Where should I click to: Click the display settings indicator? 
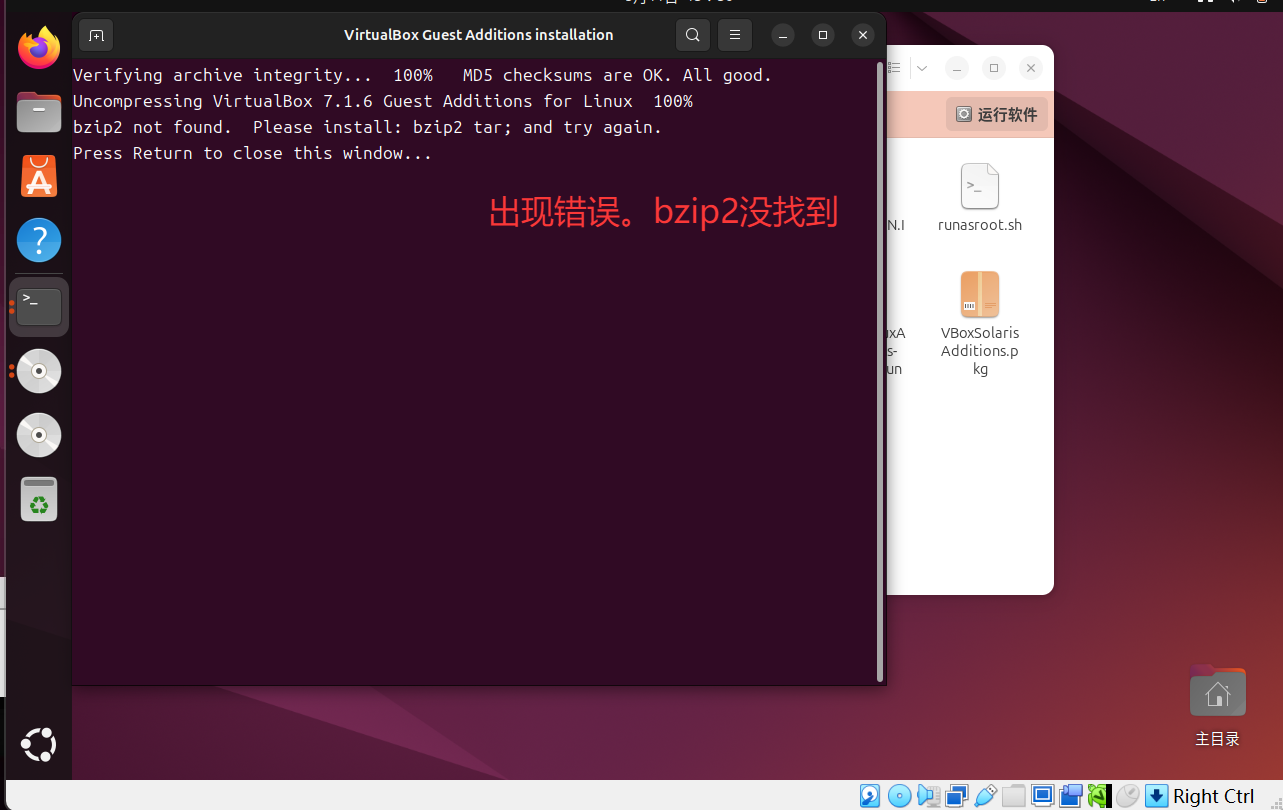coord(1043,796)
